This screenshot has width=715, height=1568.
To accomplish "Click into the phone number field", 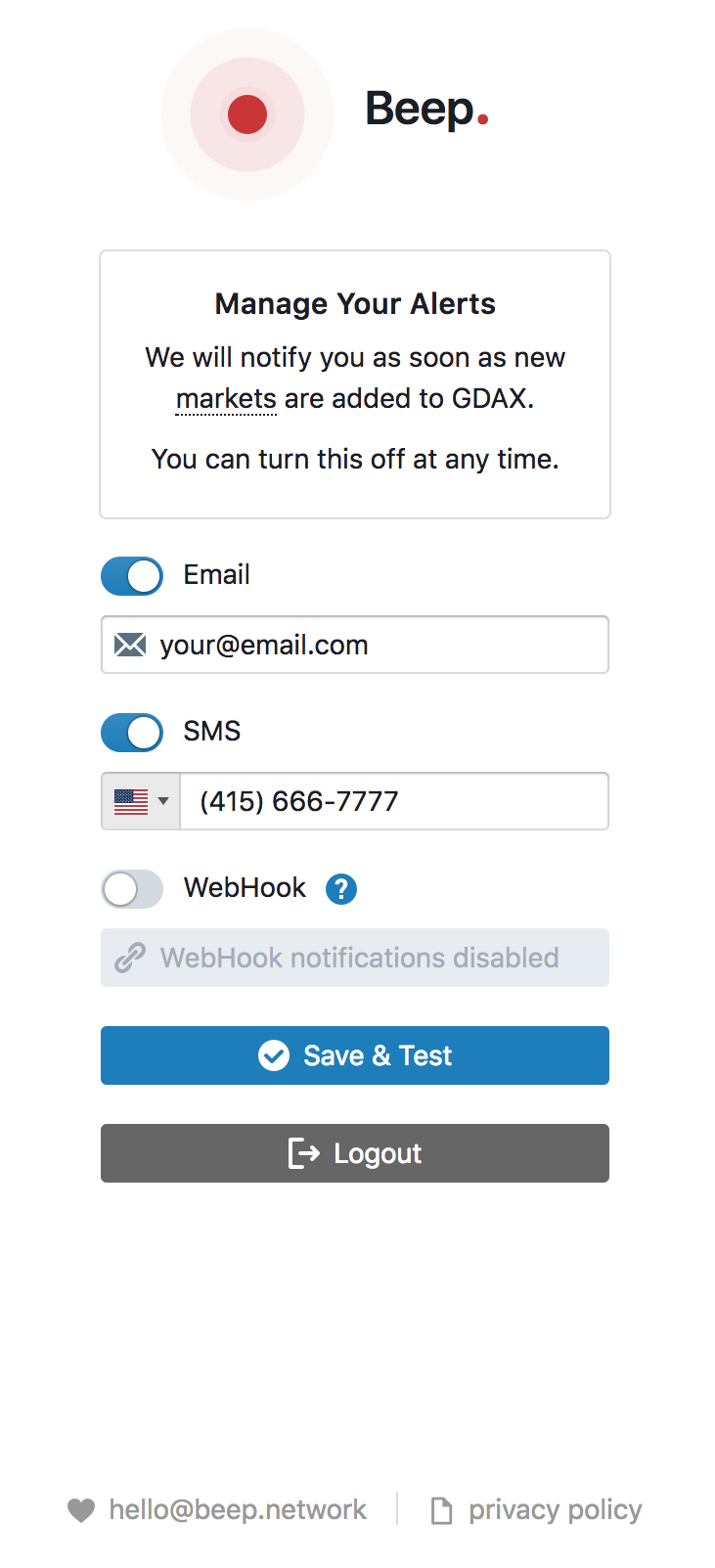I will click(393, 801).
